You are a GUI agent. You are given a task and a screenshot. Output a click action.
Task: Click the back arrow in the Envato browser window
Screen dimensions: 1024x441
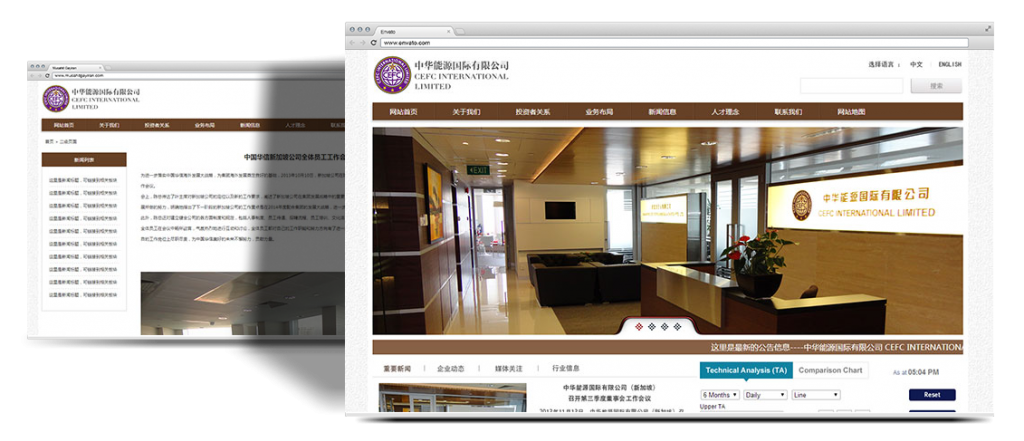pos(353,42)
